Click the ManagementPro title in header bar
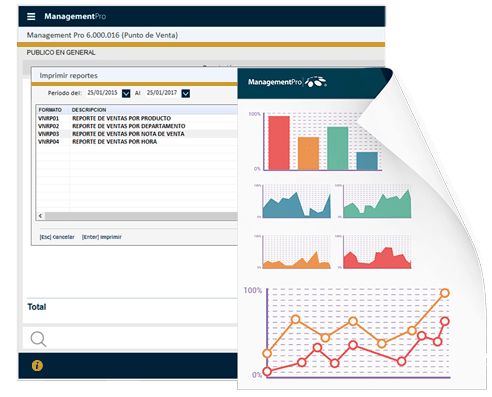Image resolution: width=492 pixels, height=397 pixels. 75,16
